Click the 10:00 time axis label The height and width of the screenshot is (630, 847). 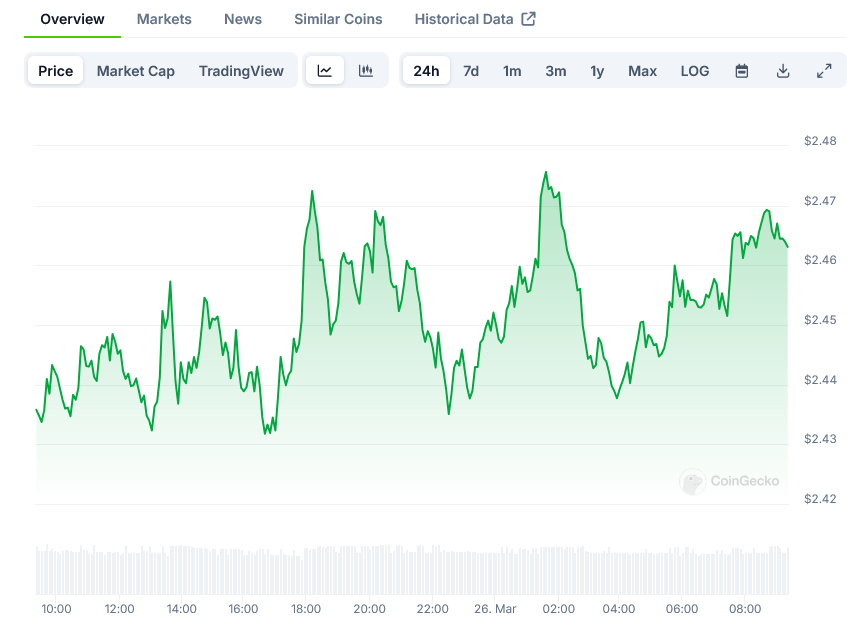(56, 609)
